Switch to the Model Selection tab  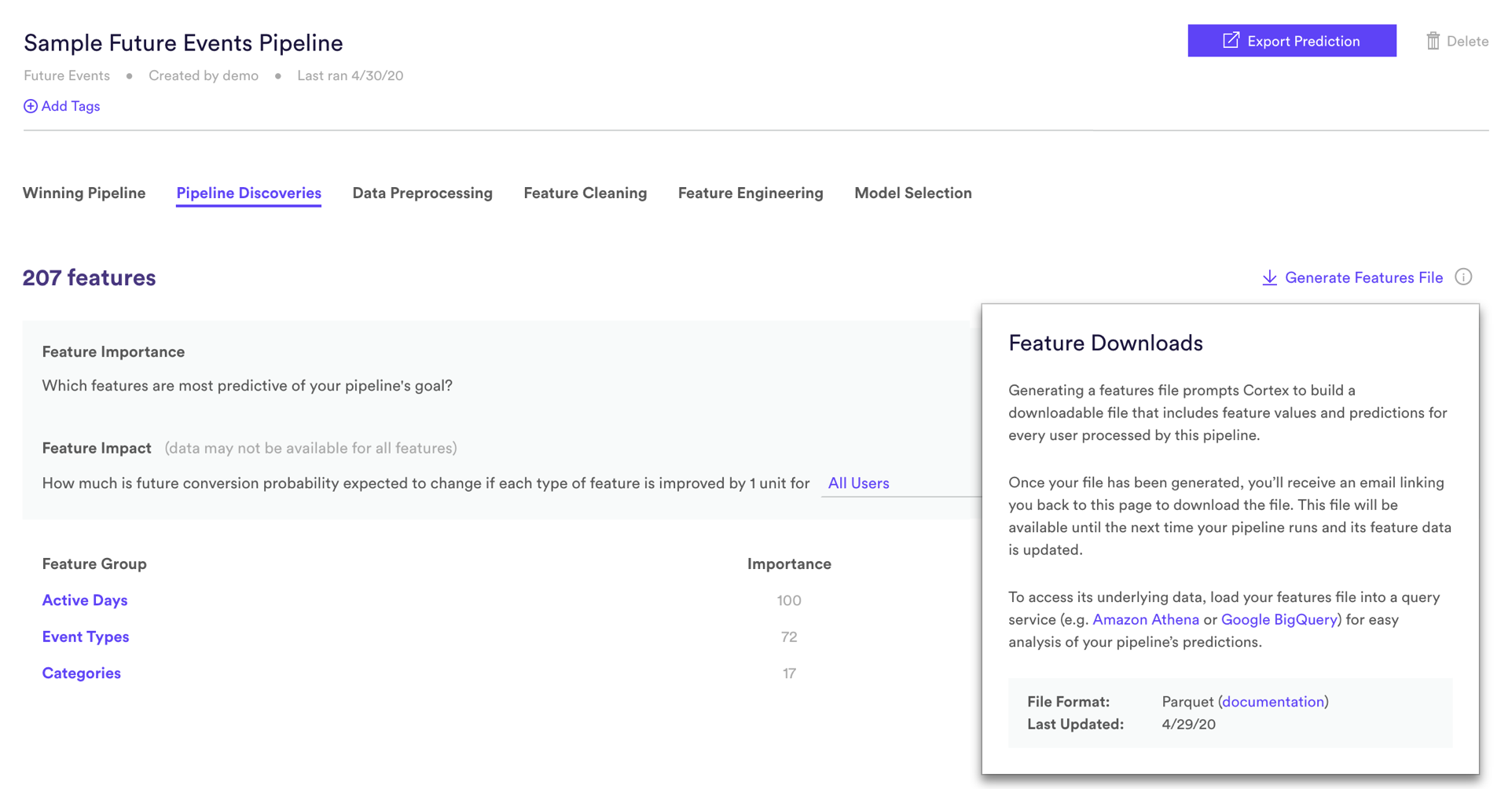coord(912,193)
